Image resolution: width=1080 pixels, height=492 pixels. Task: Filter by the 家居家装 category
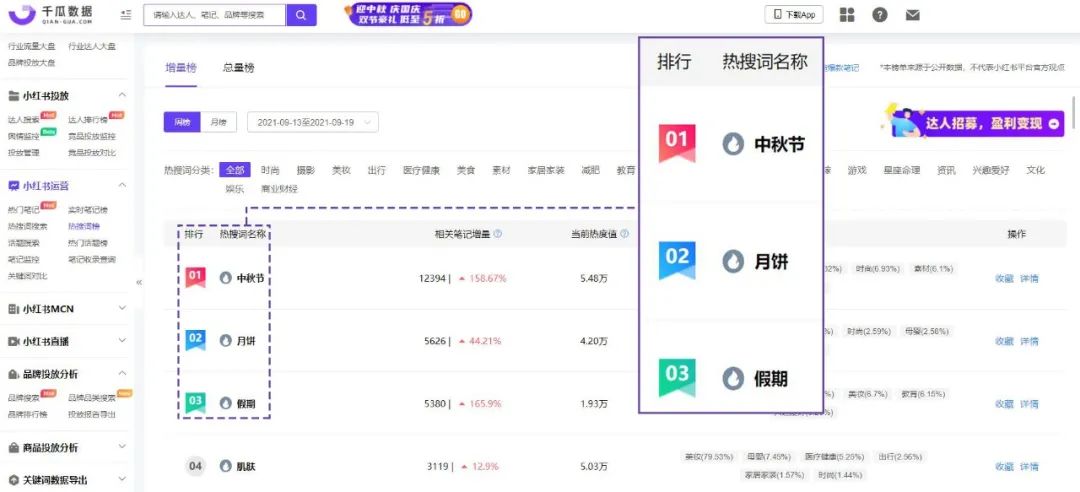(x=546, y=170)
